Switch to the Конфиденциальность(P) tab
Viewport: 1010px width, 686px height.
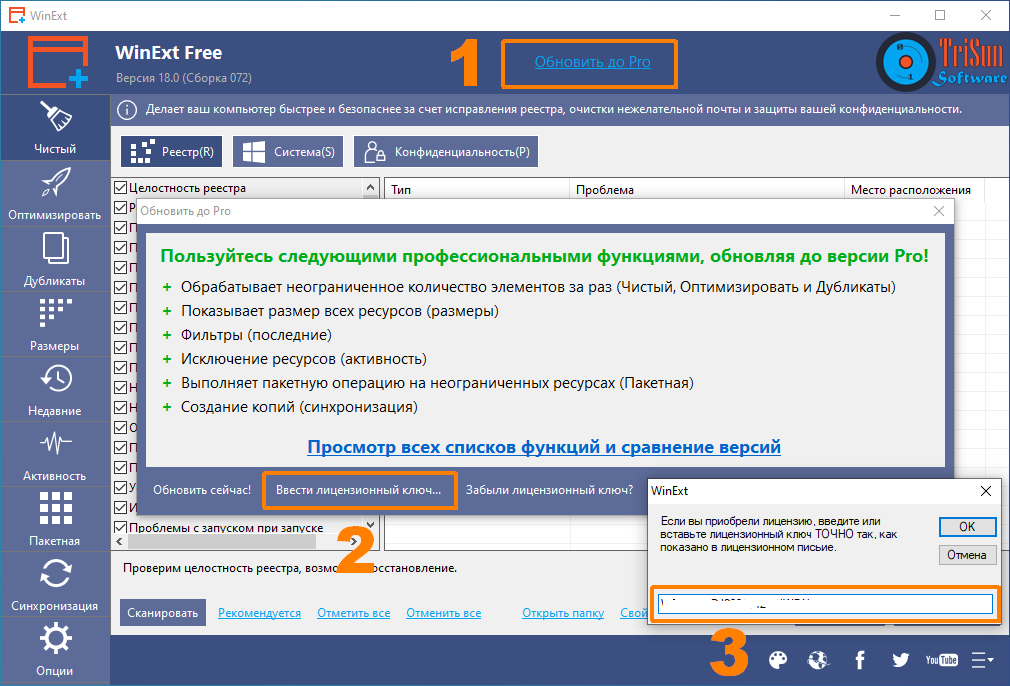pyautogui.click(x=446, y=151)
